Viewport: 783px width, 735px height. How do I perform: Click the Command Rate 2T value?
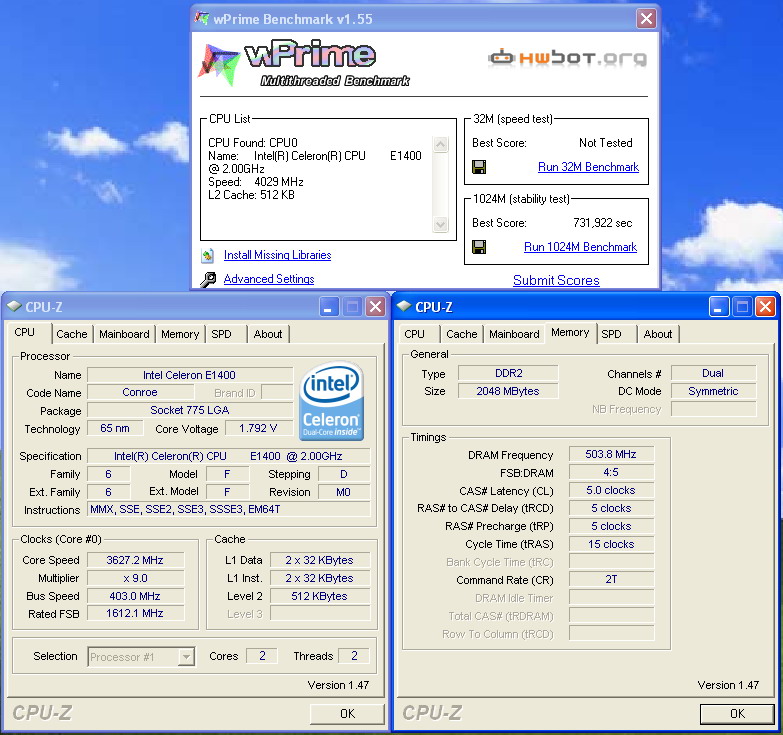[611, 579]
